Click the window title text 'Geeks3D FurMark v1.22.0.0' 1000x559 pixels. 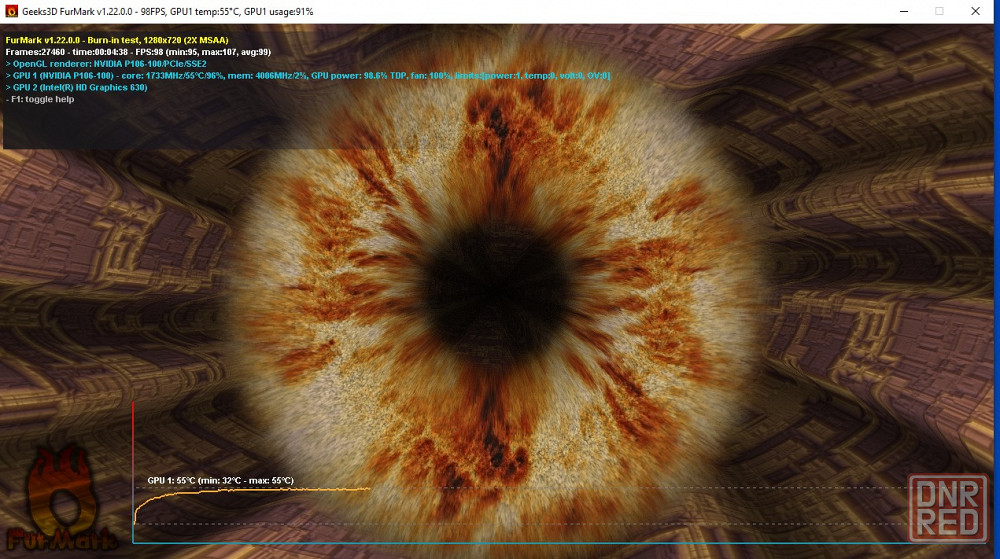[x=78, y=11]
